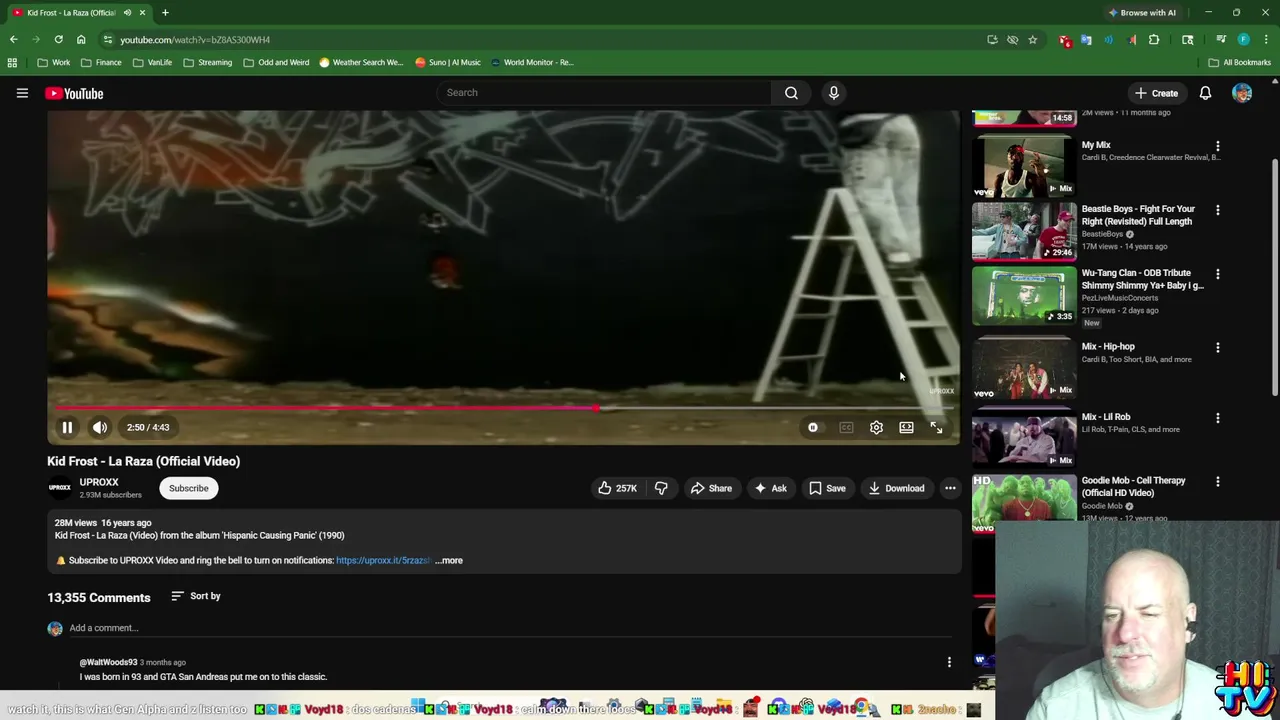This screenshot has width=1280, height=720.
Task: Mute the video volume speaker icon
Action: [x=100, y=427]
